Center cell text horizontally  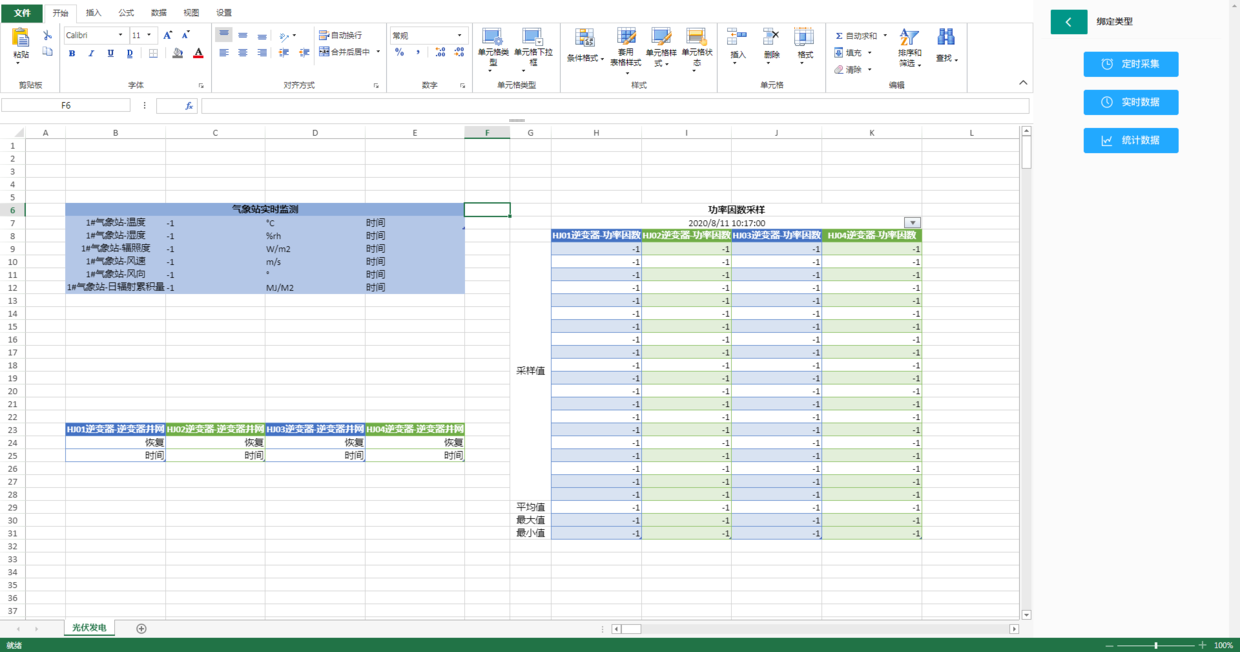click(243, 52)
